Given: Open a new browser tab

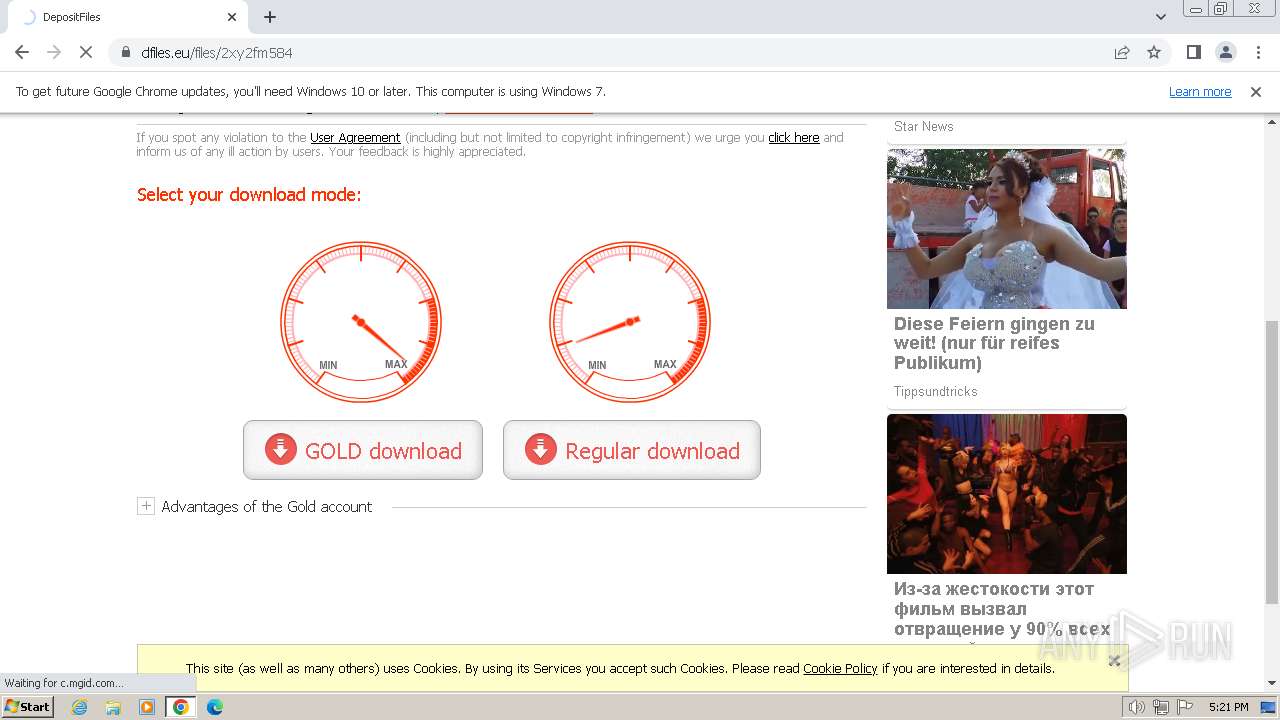Looking at the screenshot, I should click(270, 17).
